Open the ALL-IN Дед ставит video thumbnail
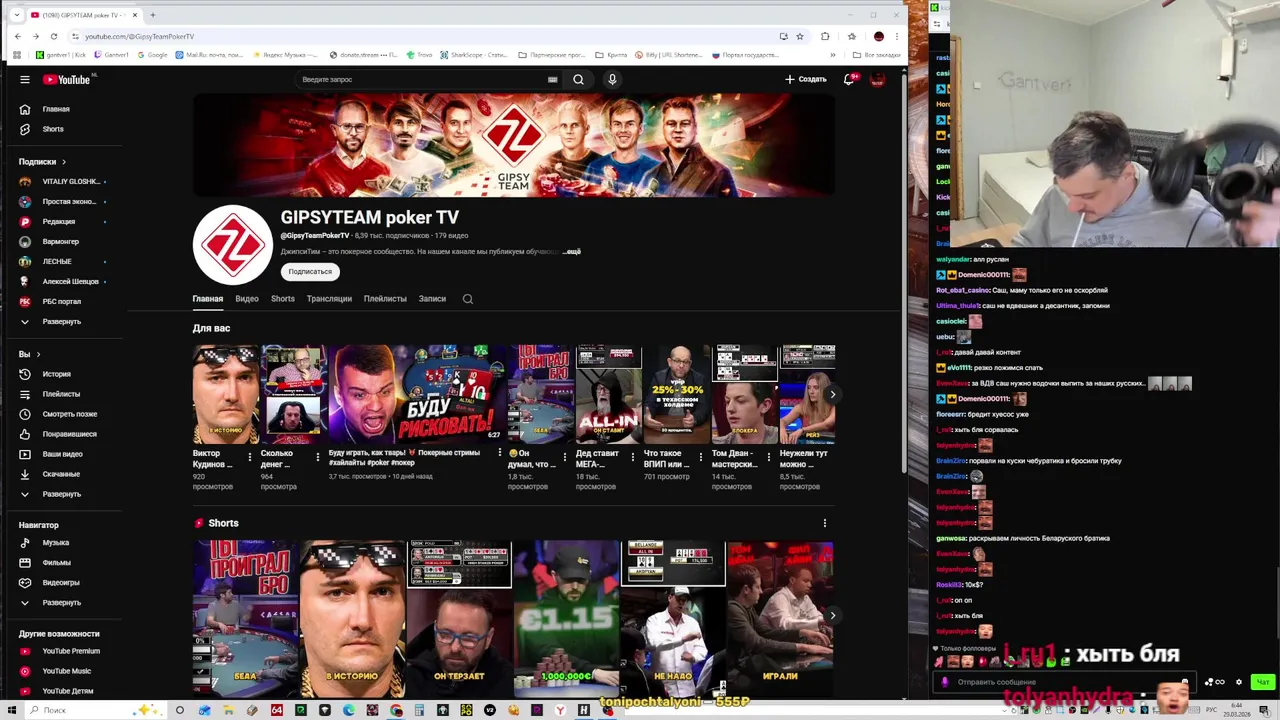Screen dimensions: 1280x720 608,394
